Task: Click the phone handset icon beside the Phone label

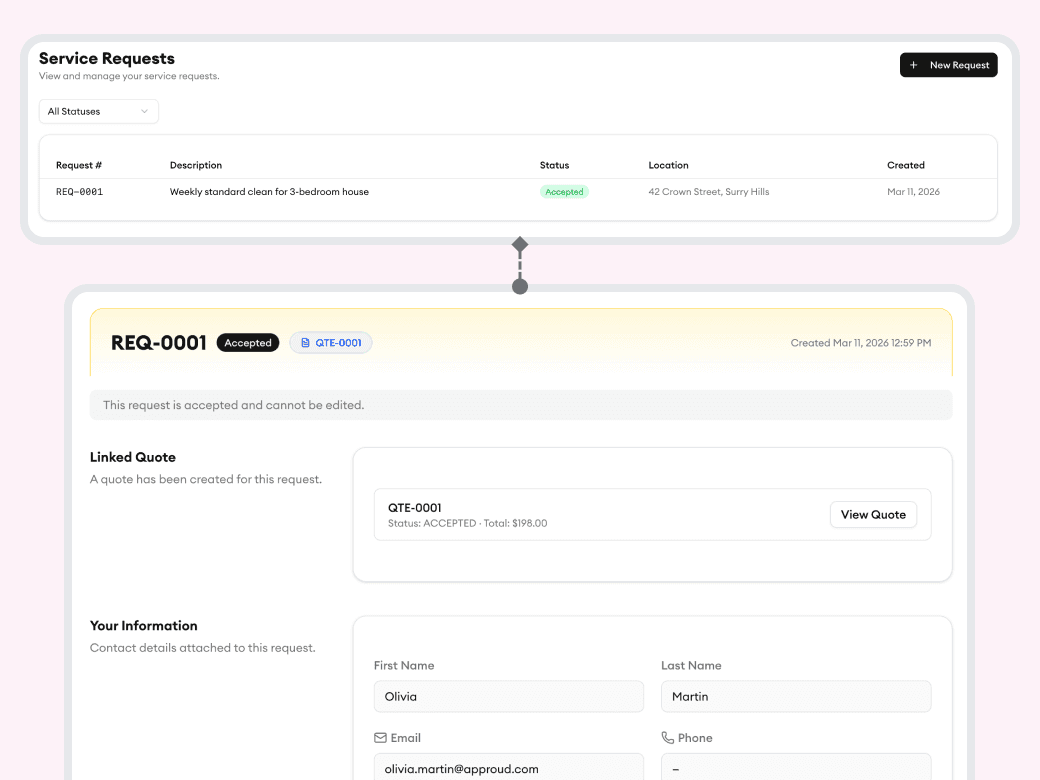Action: [x=665, y=737]
